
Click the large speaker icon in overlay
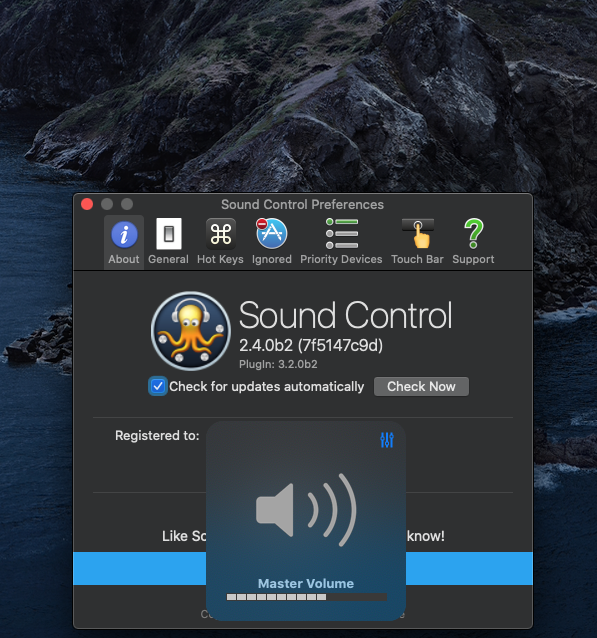[306, 510]
